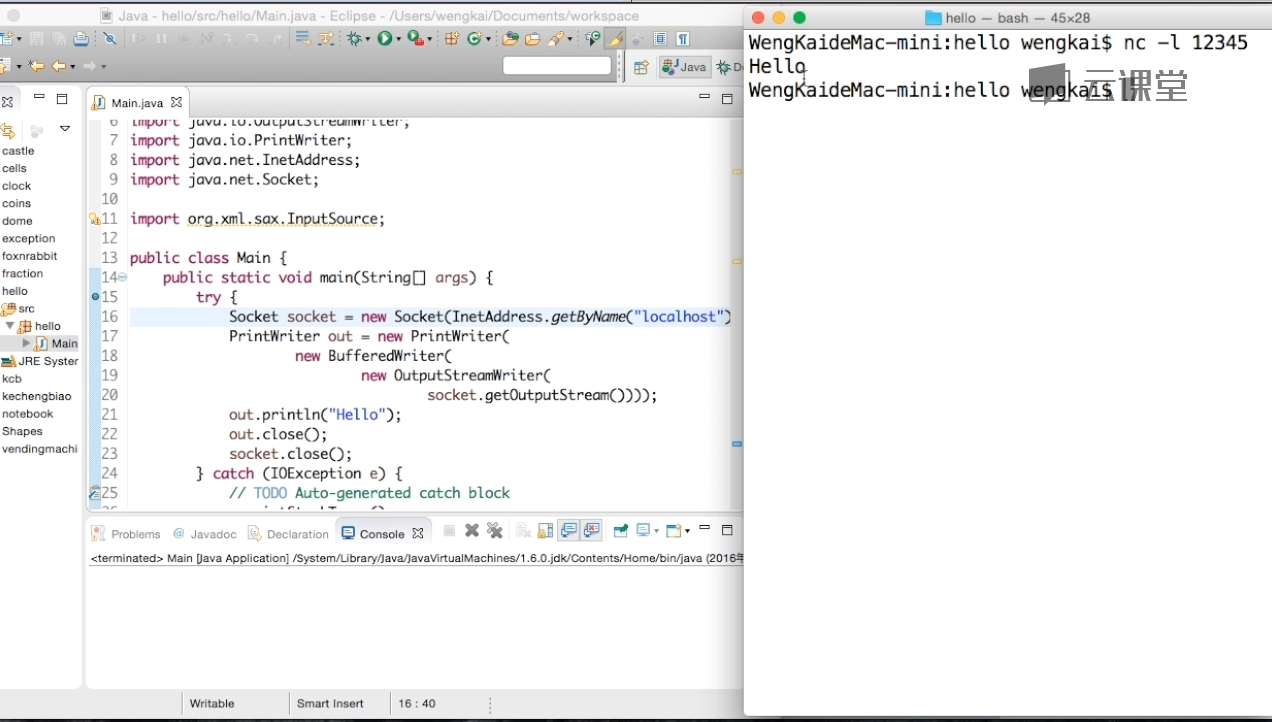The image size is (1272, 722).
Task: Collapse the hello package tree node
Action: pos(10,326)
